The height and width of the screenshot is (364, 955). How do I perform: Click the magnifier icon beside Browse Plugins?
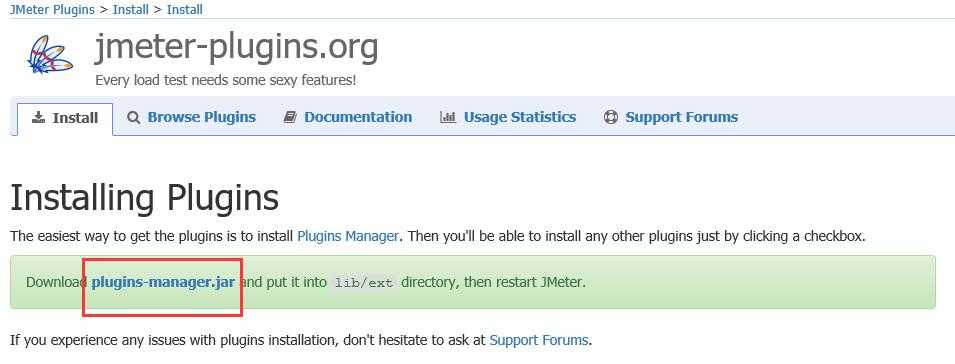[x=133, y=117]
